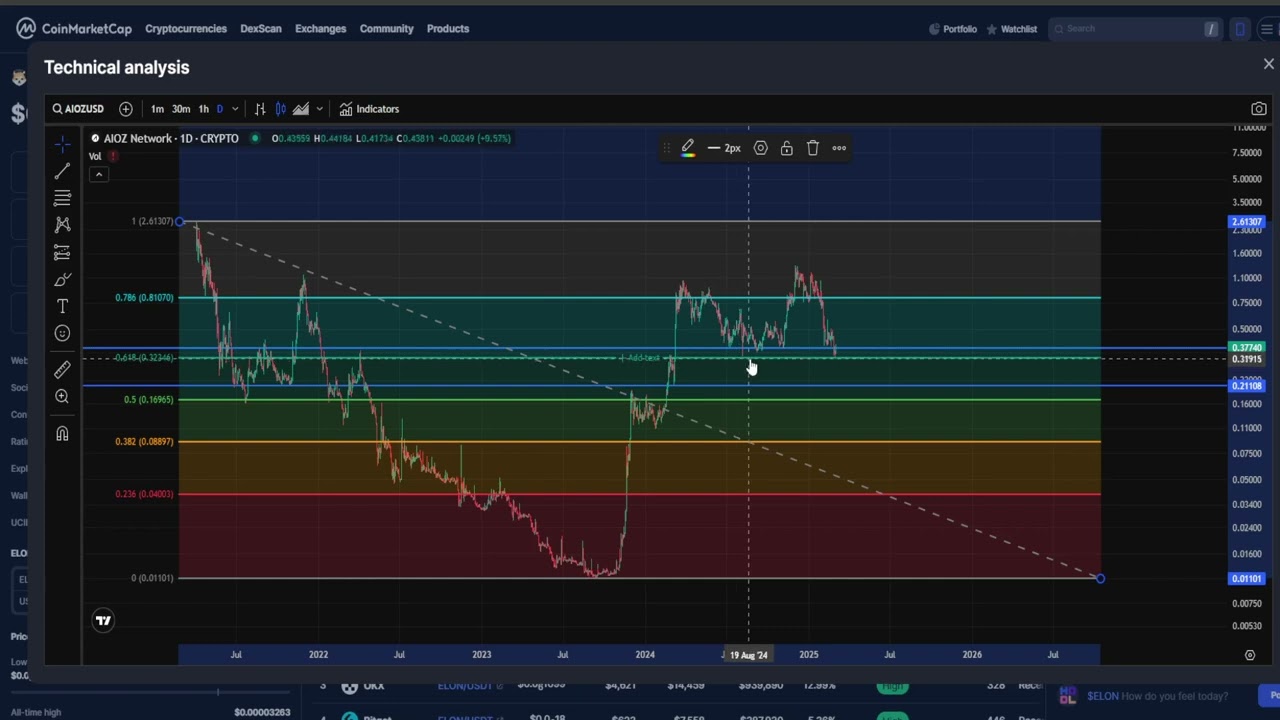The height and width of the screenshot is (720, 1280).
Task: Click the market open status dot
Action: pyautogui.click(x=255, y=138)
